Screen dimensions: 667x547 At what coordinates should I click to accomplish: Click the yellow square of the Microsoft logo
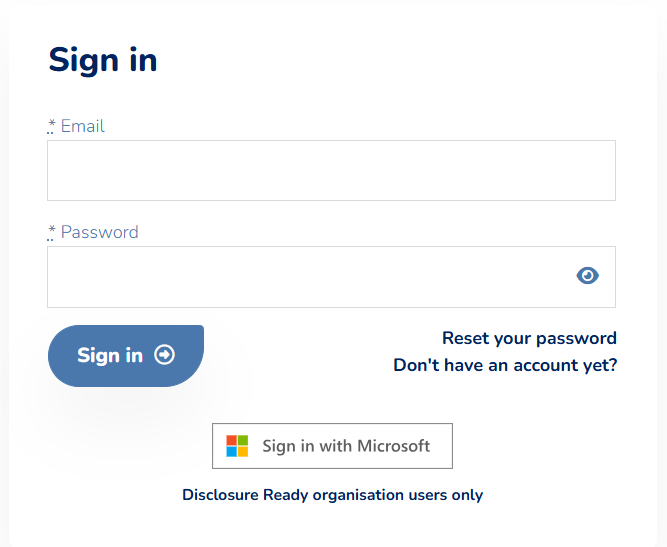tap(243, 452)
